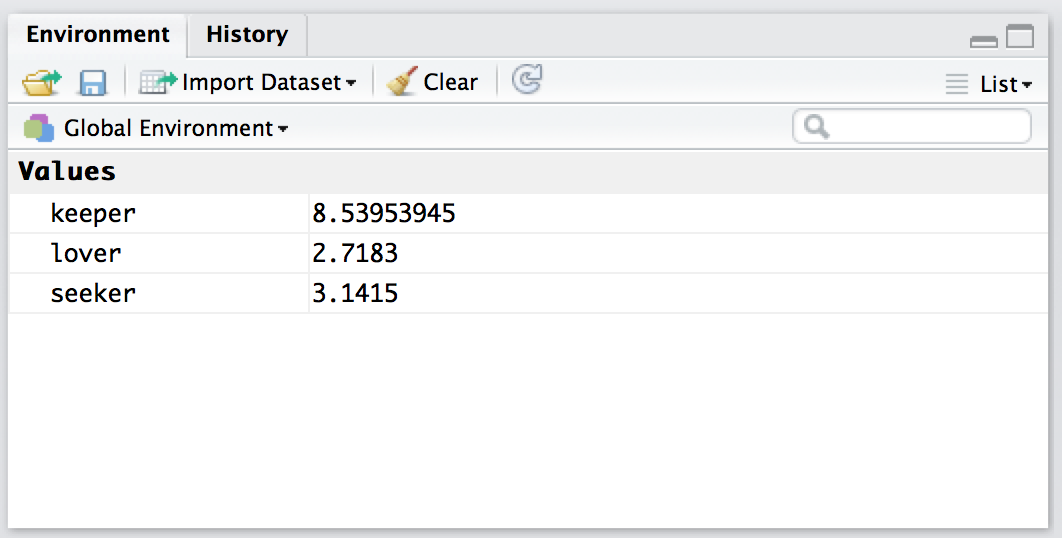Select the lover variable name
This screenshot has height=538, width=1062.
click(86, 253)
